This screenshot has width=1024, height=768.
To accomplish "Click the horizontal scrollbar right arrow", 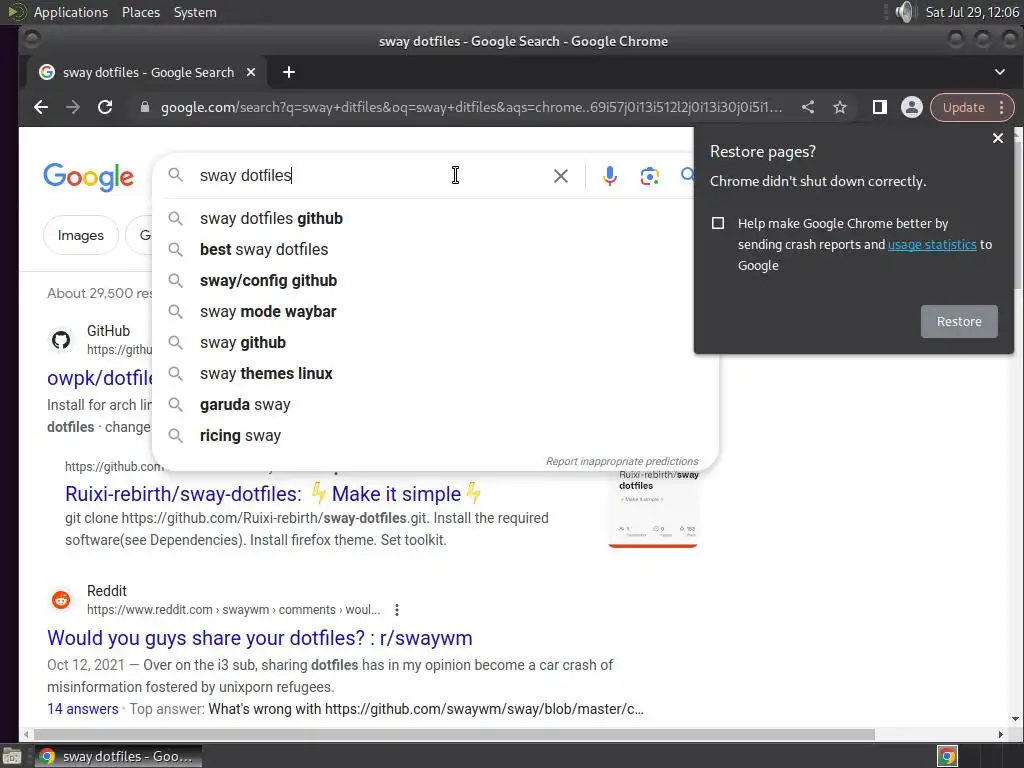I will pyautogui.click(x=1000, y=735).
